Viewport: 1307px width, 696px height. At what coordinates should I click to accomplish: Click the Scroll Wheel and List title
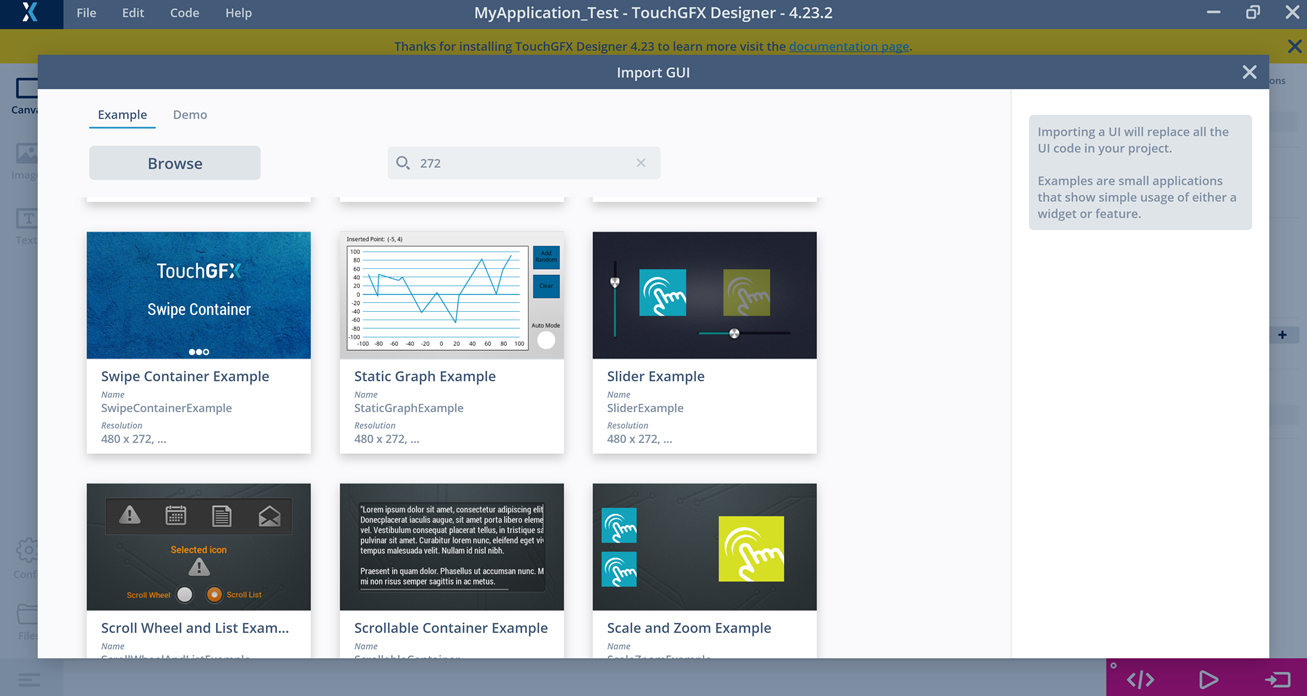click(195, 628)
